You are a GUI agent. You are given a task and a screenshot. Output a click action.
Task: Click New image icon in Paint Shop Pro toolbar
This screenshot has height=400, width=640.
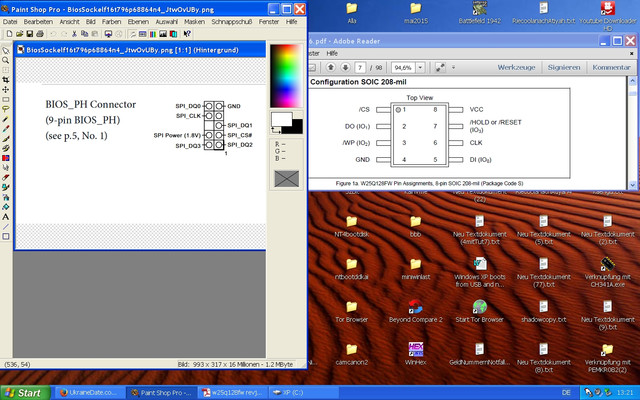click(x=9, y=34)
